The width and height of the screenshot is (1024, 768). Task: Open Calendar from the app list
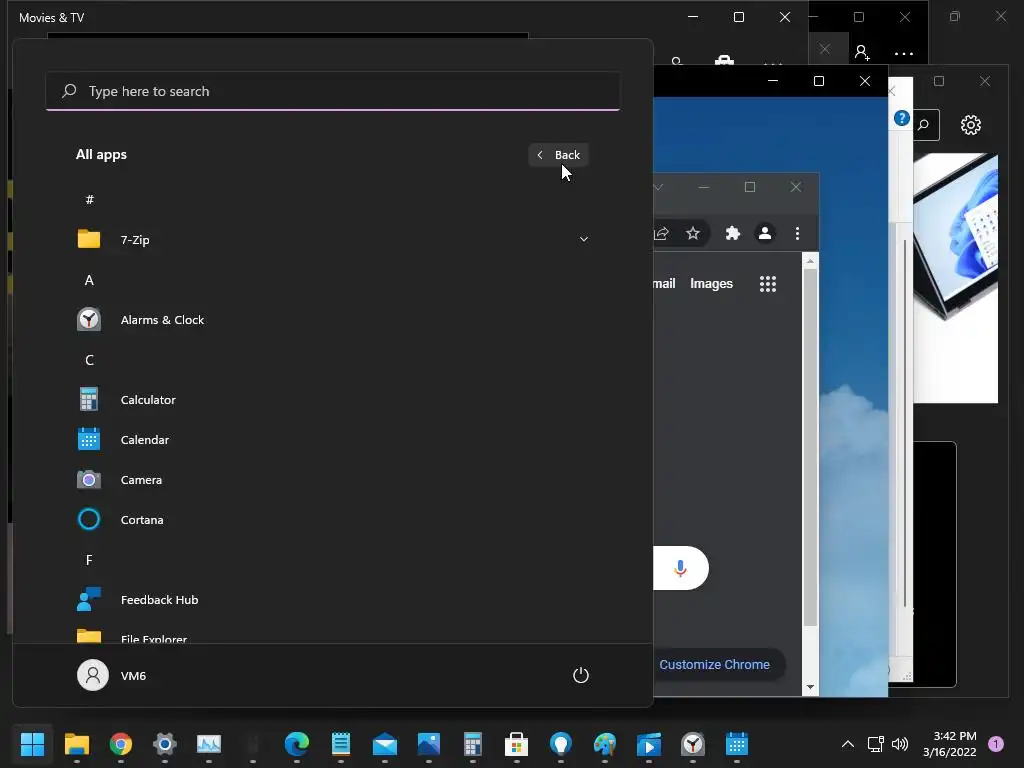point(333,440)
